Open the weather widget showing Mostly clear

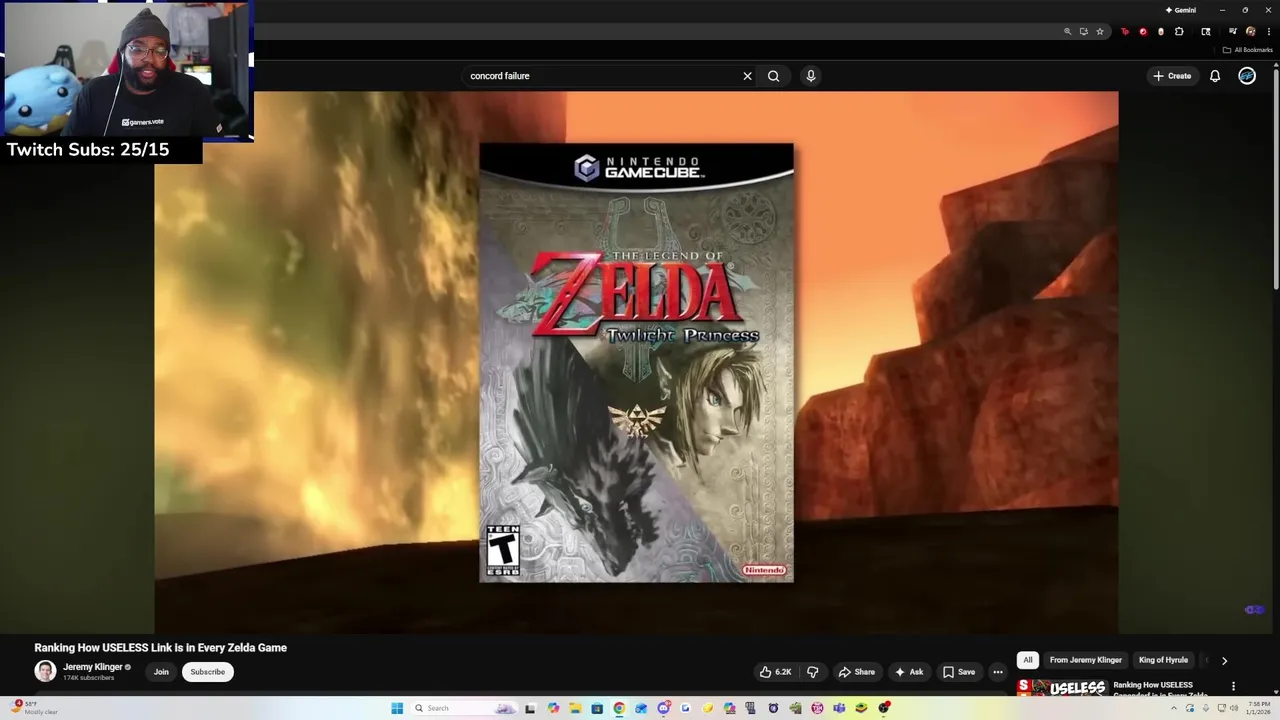(x=35, y=708)
